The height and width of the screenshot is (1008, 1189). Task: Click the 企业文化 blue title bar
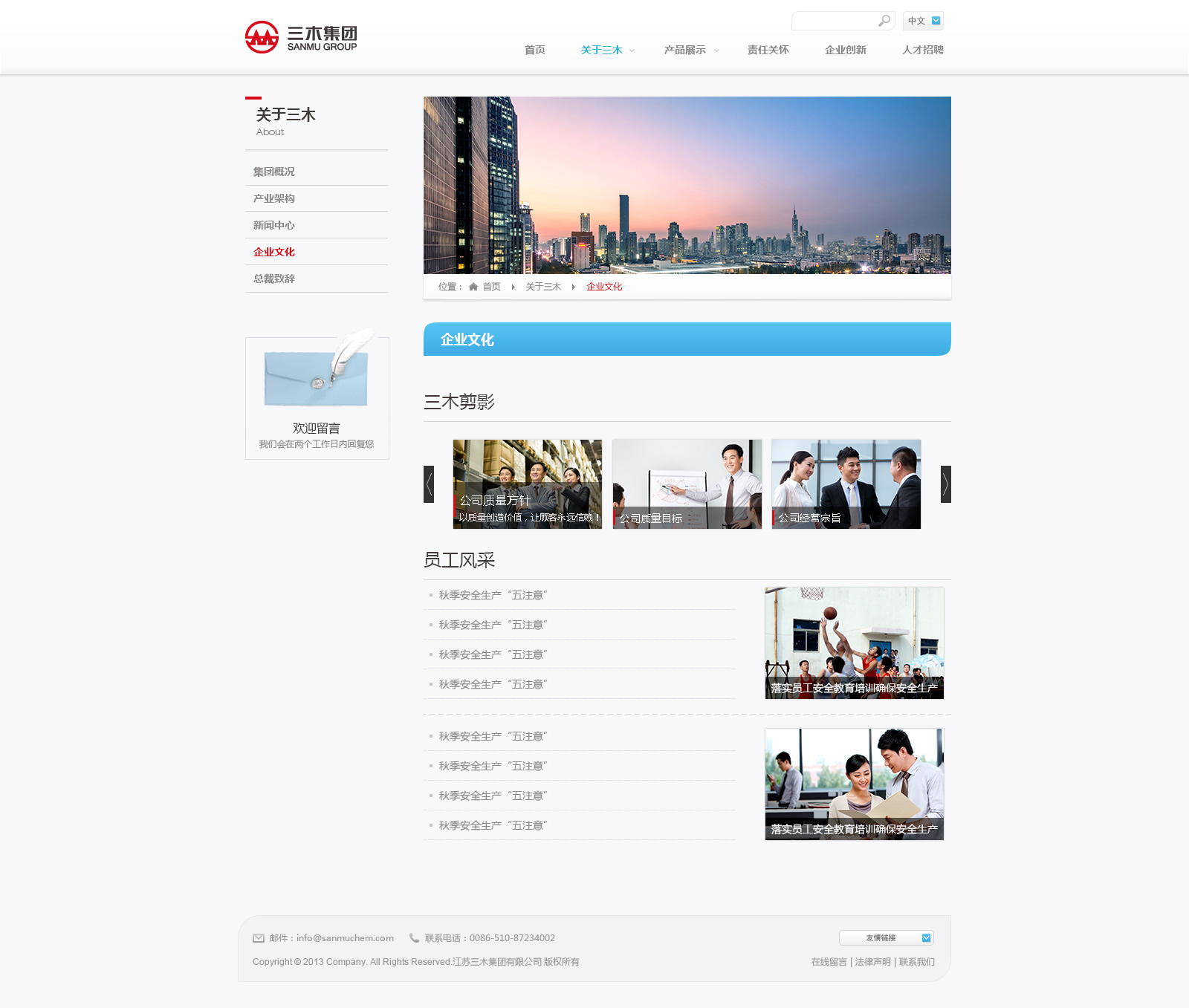coord(687,339)
